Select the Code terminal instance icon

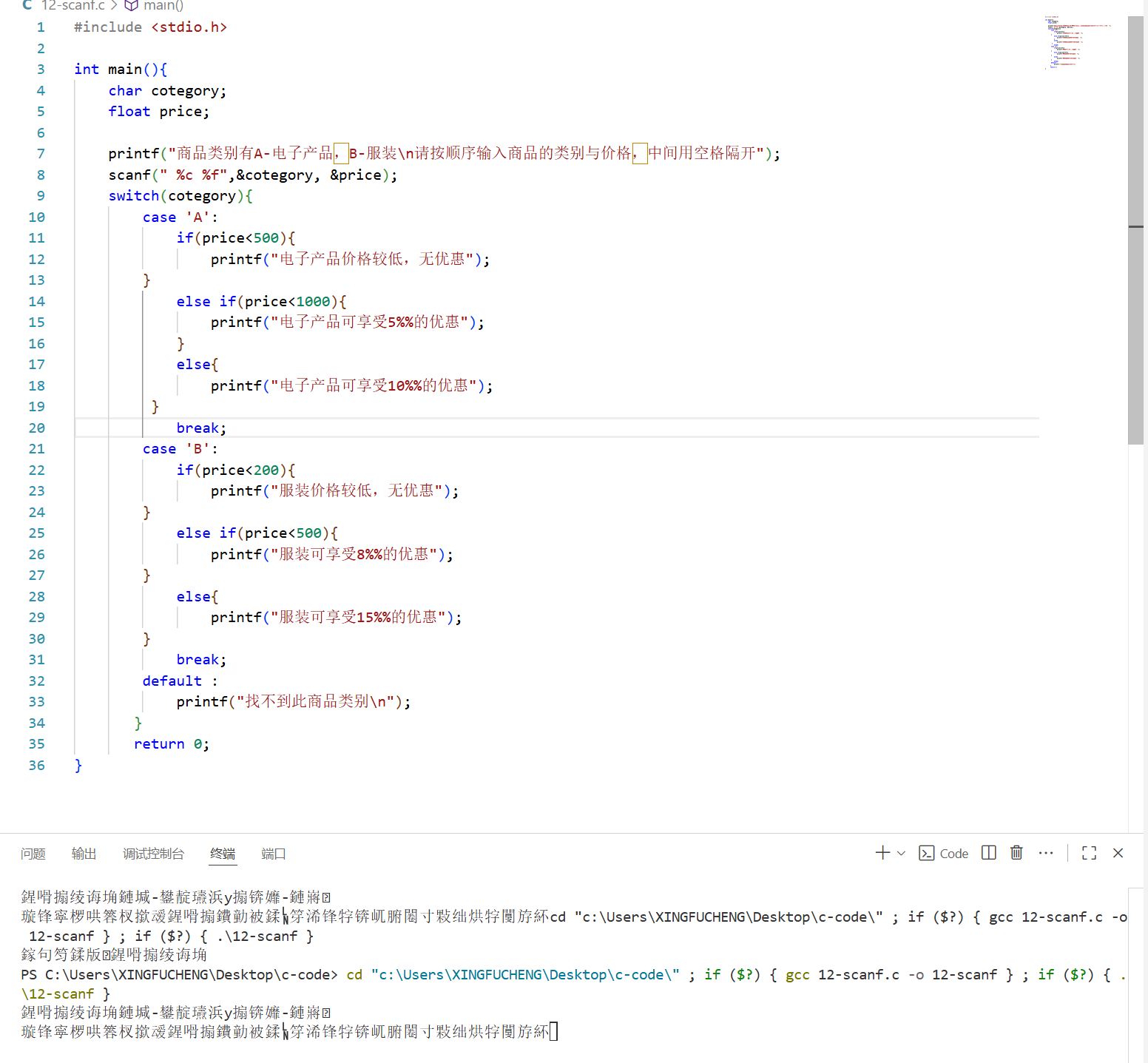[x=926, y=853]
